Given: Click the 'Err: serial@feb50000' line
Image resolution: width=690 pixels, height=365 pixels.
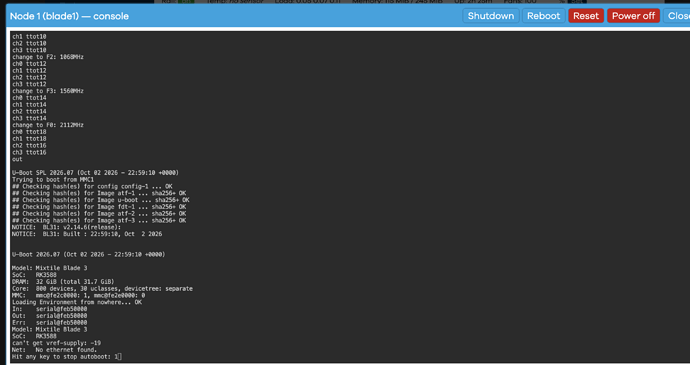Looking at the screenshot, I should point(50,323).
